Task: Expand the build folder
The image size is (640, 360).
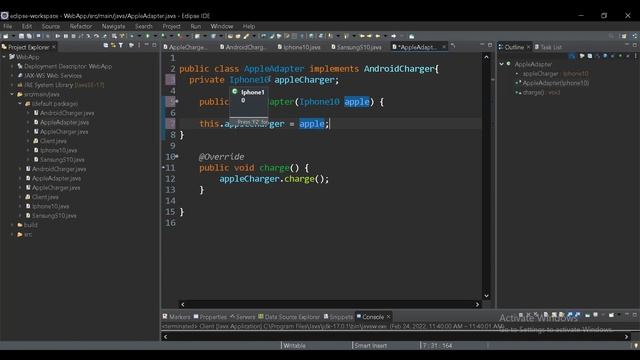Action: (x=12, y=225)
